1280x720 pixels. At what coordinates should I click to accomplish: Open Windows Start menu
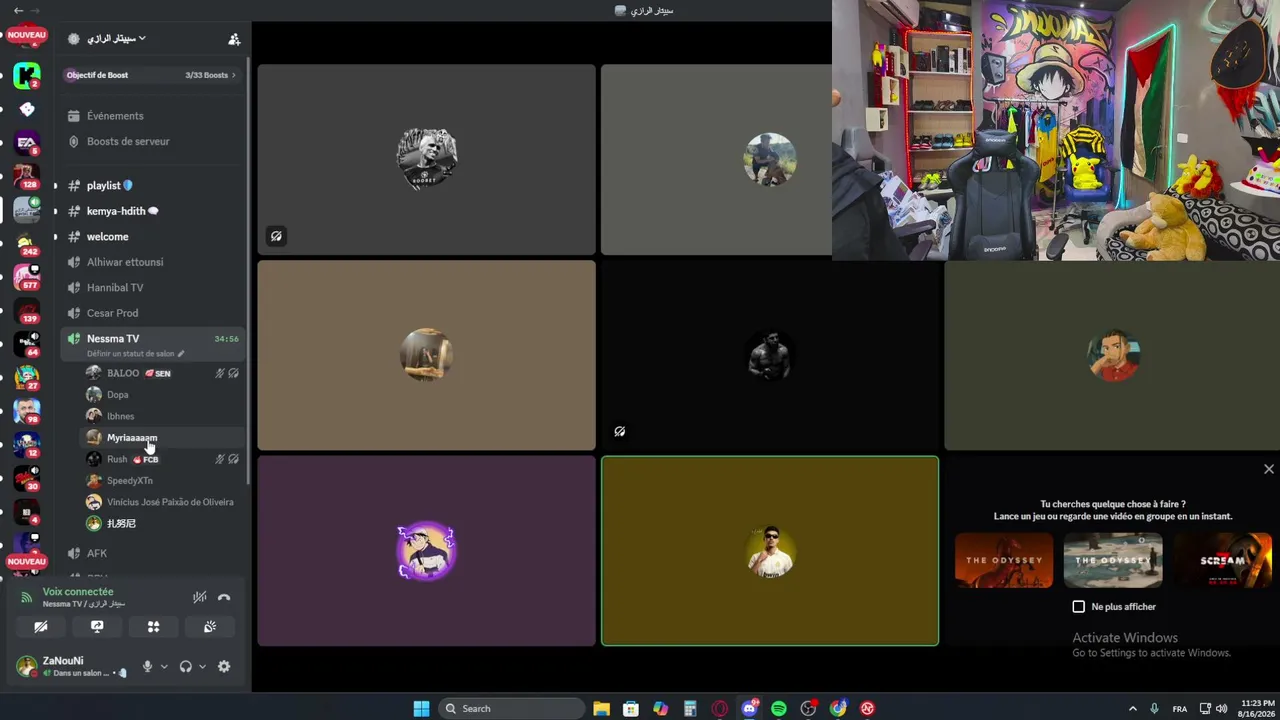pos(421,708)
